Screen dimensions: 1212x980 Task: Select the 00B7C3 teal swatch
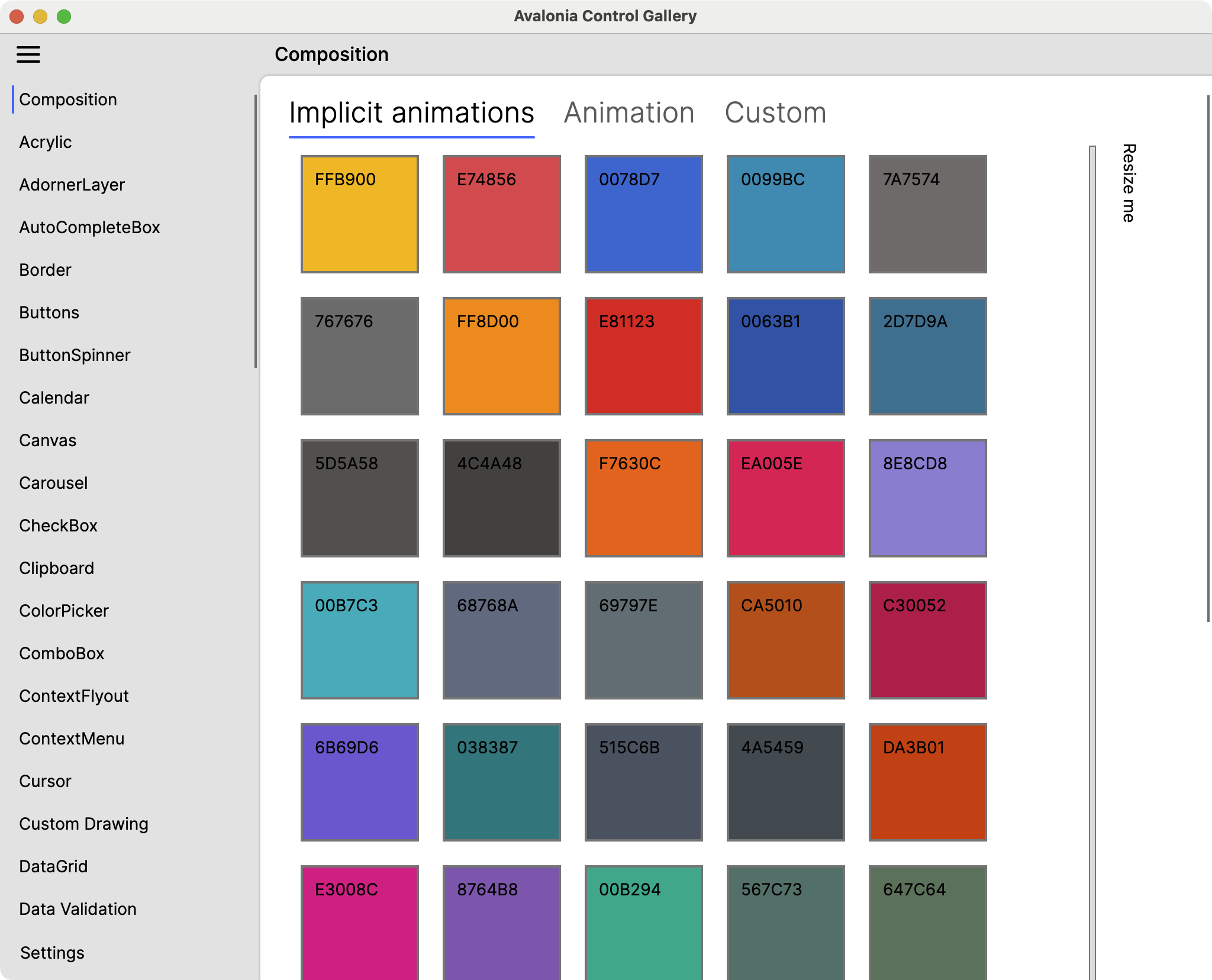pyautogui.click(x=360, y=640)
